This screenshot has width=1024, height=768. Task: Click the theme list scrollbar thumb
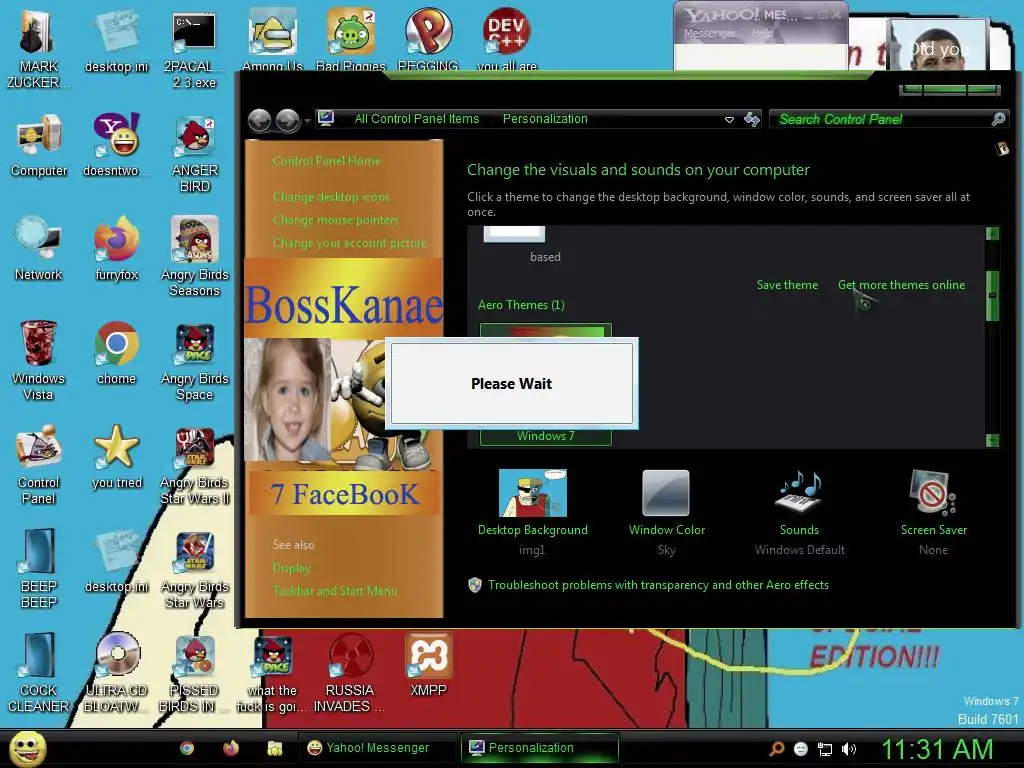993,295
